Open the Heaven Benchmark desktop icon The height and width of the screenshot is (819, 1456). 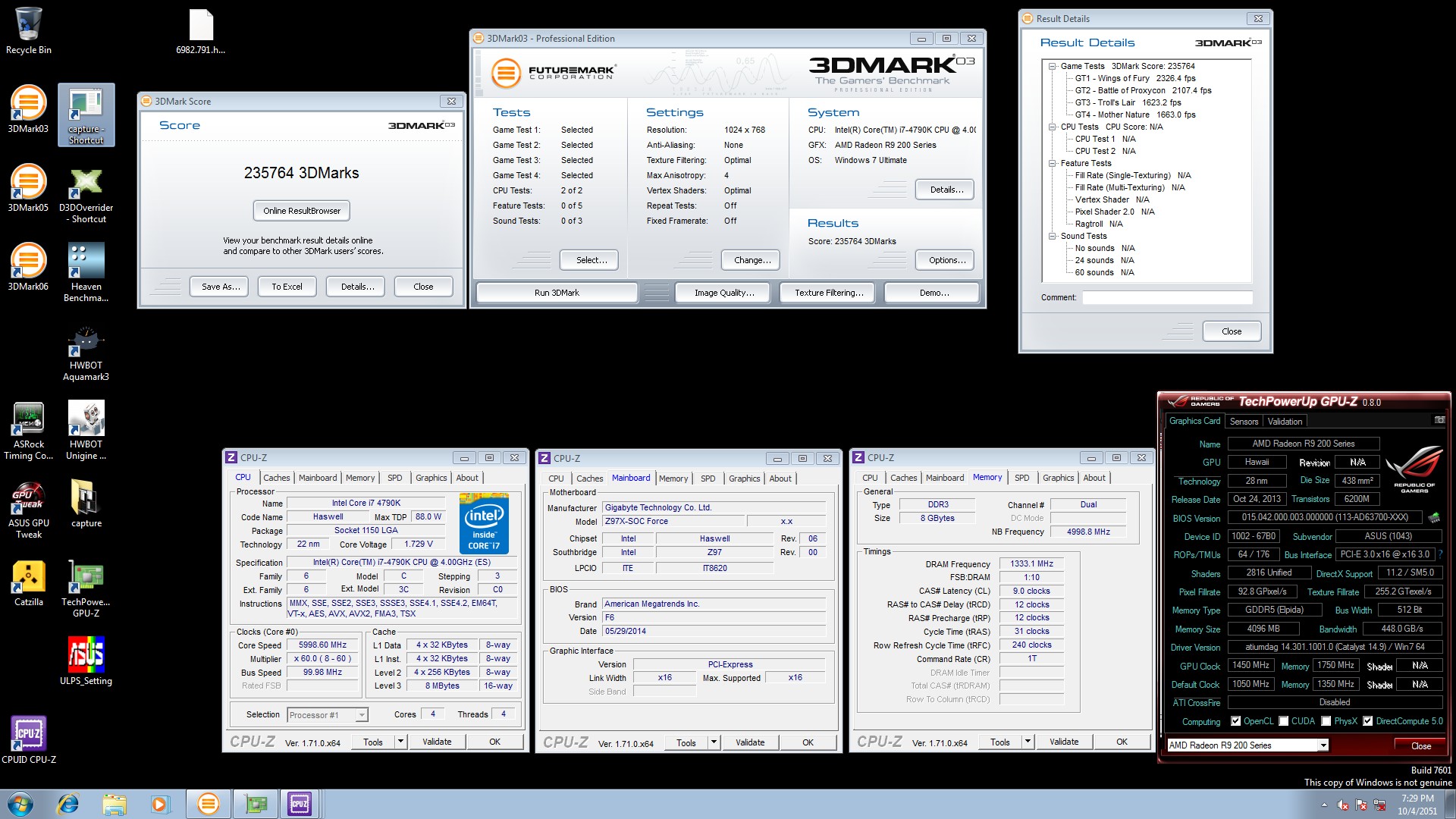tap(86, 274)
